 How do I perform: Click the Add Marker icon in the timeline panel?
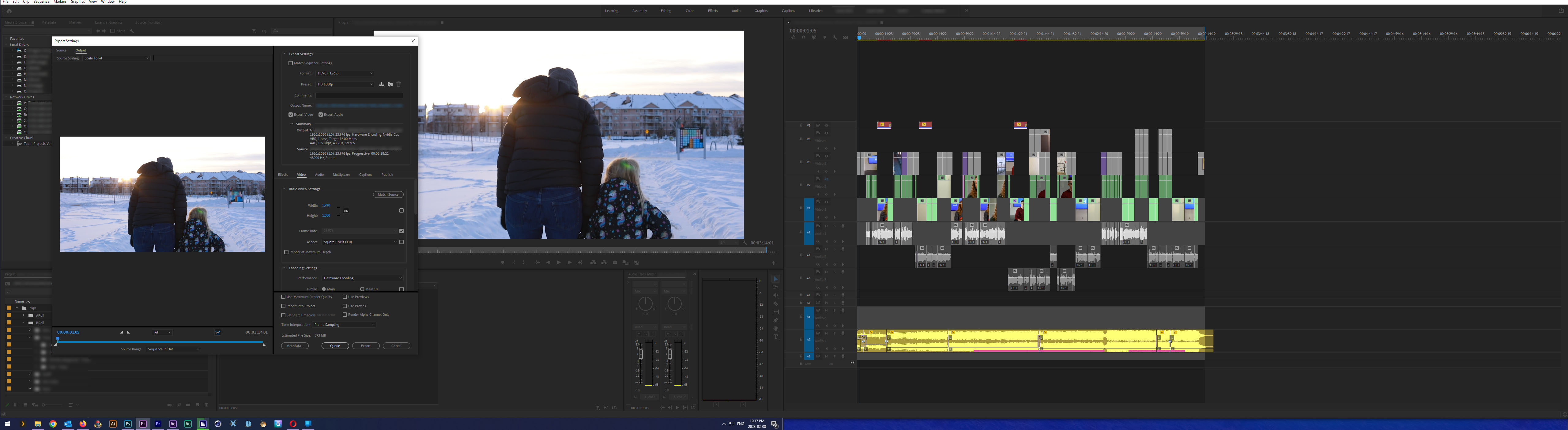click(x=825, y=37)
